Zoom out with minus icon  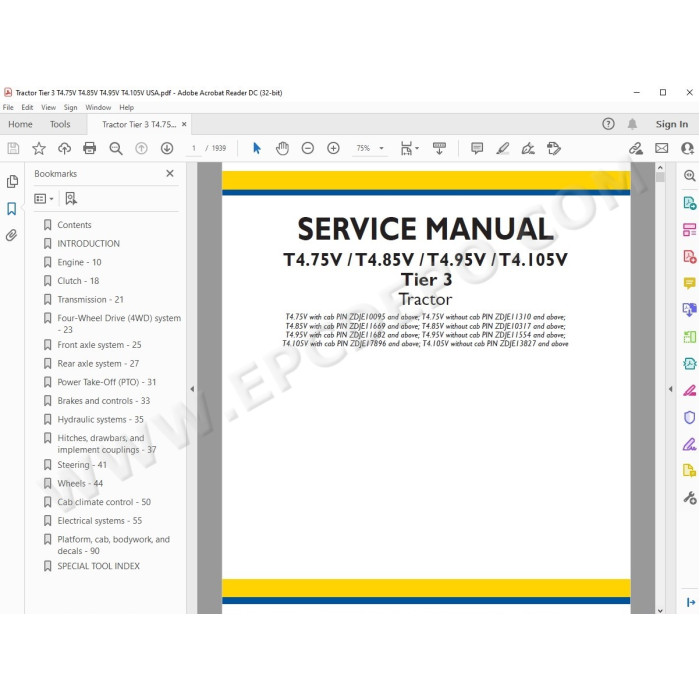pos(308,148)
